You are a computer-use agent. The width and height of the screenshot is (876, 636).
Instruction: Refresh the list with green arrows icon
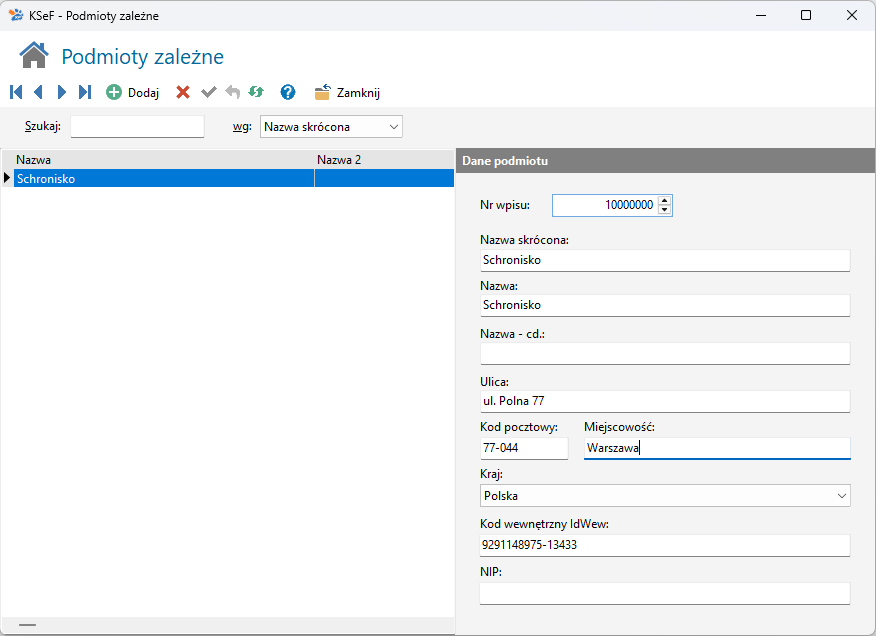(x=256, y=92)
